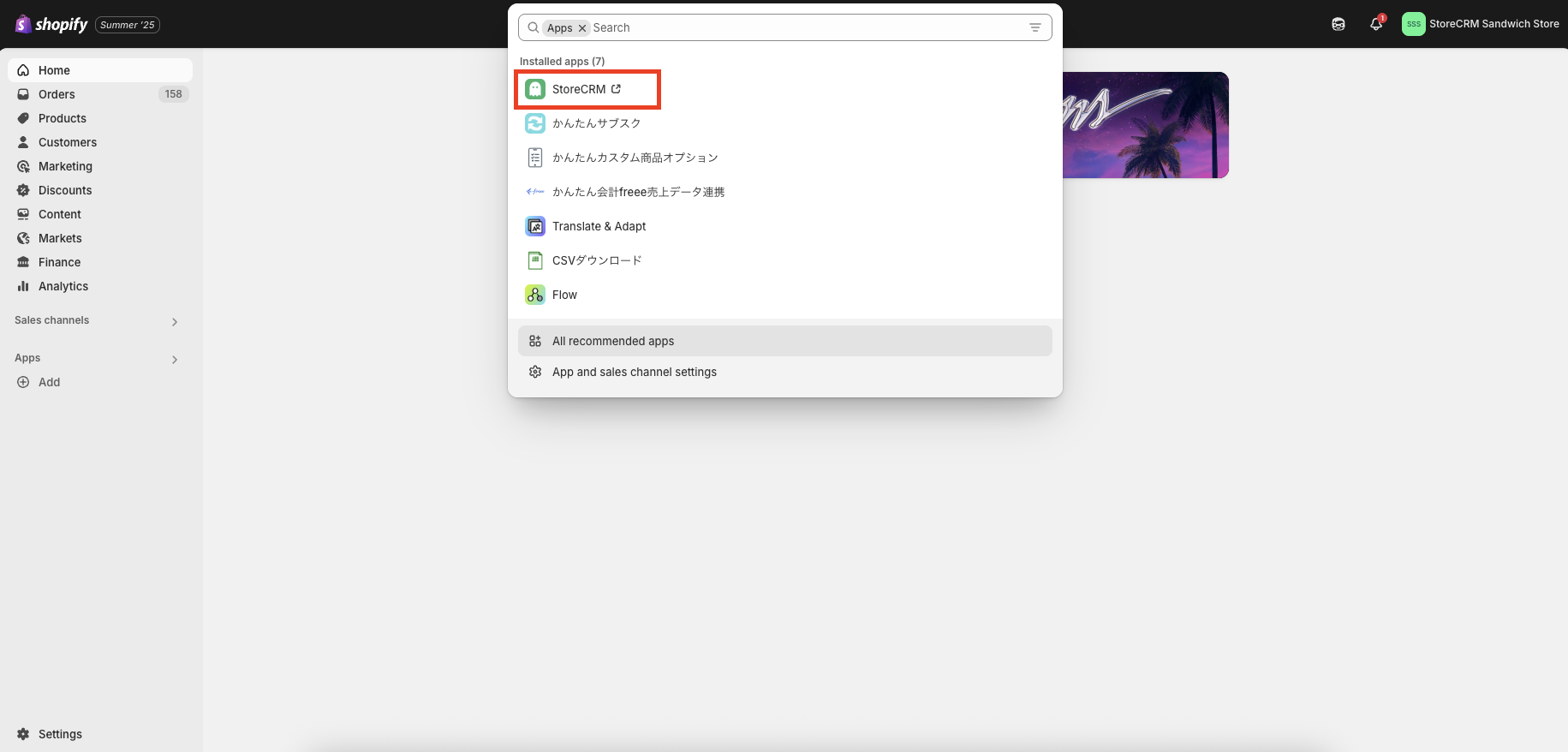Click the Summer '25 badge
The height and width of the screenshot is (752, 1568).
pos(128,25)
